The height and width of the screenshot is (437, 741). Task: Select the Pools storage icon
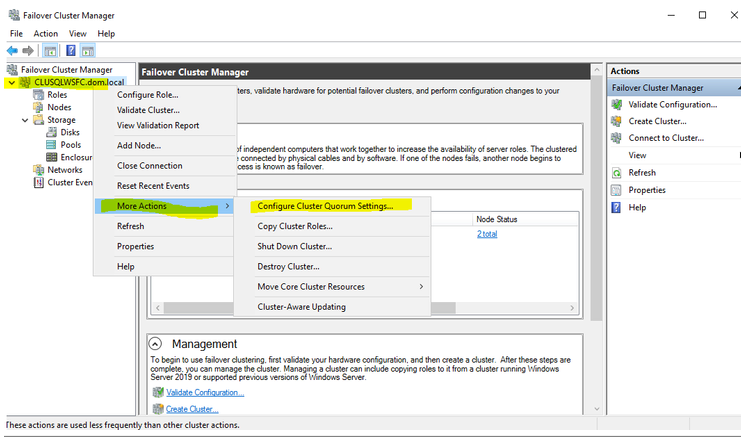(x=51, y=145)
